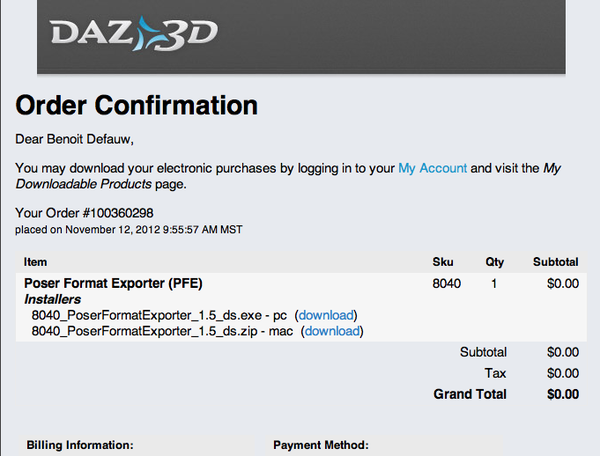Click the Order Confirmation heading
Viewport: 600px width, 456px height.
[137, 105]
